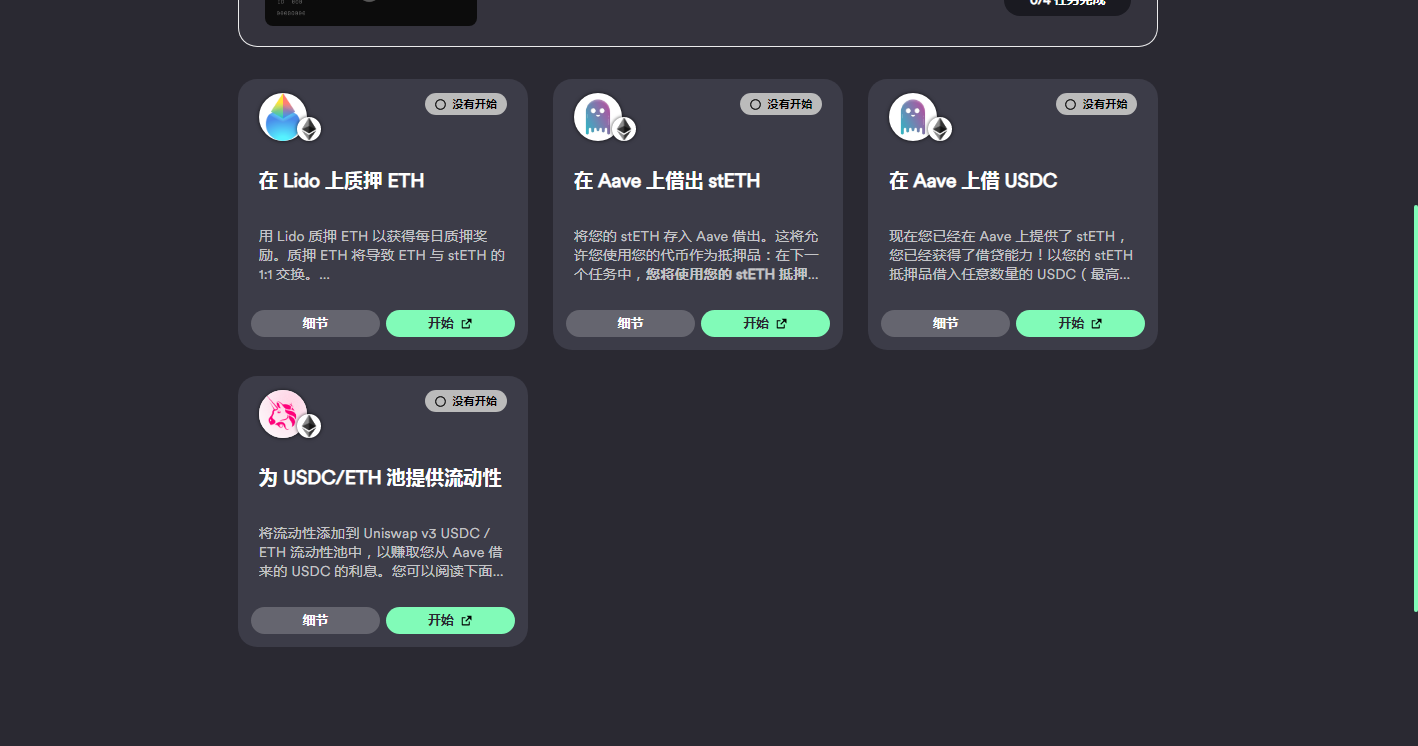The height and width of the screenshot is (746, 1418).
Task: Open 细节 for Lido staking task
Action: [315, 323]
